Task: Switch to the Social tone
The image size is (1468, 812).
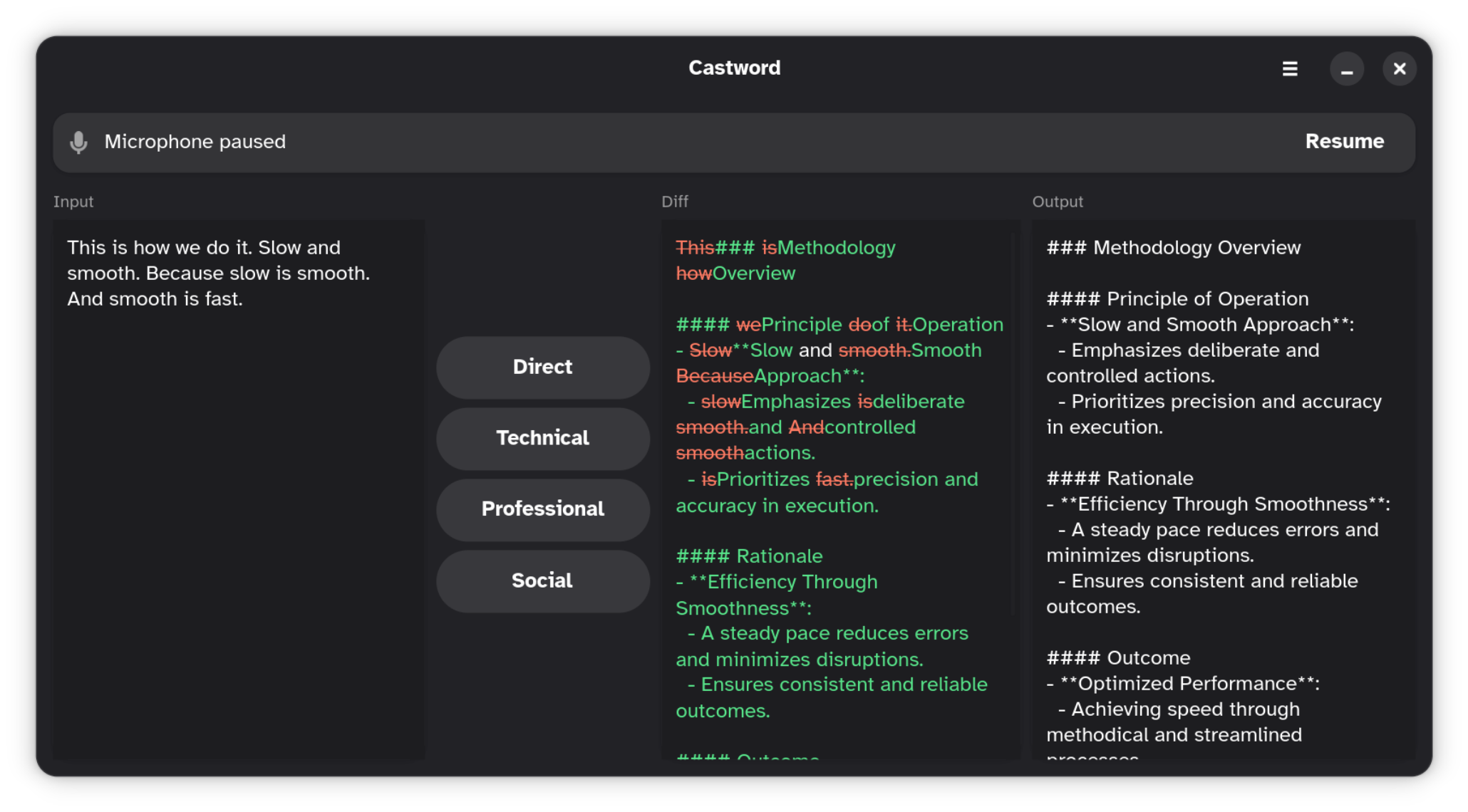Action: click(542, 581)
